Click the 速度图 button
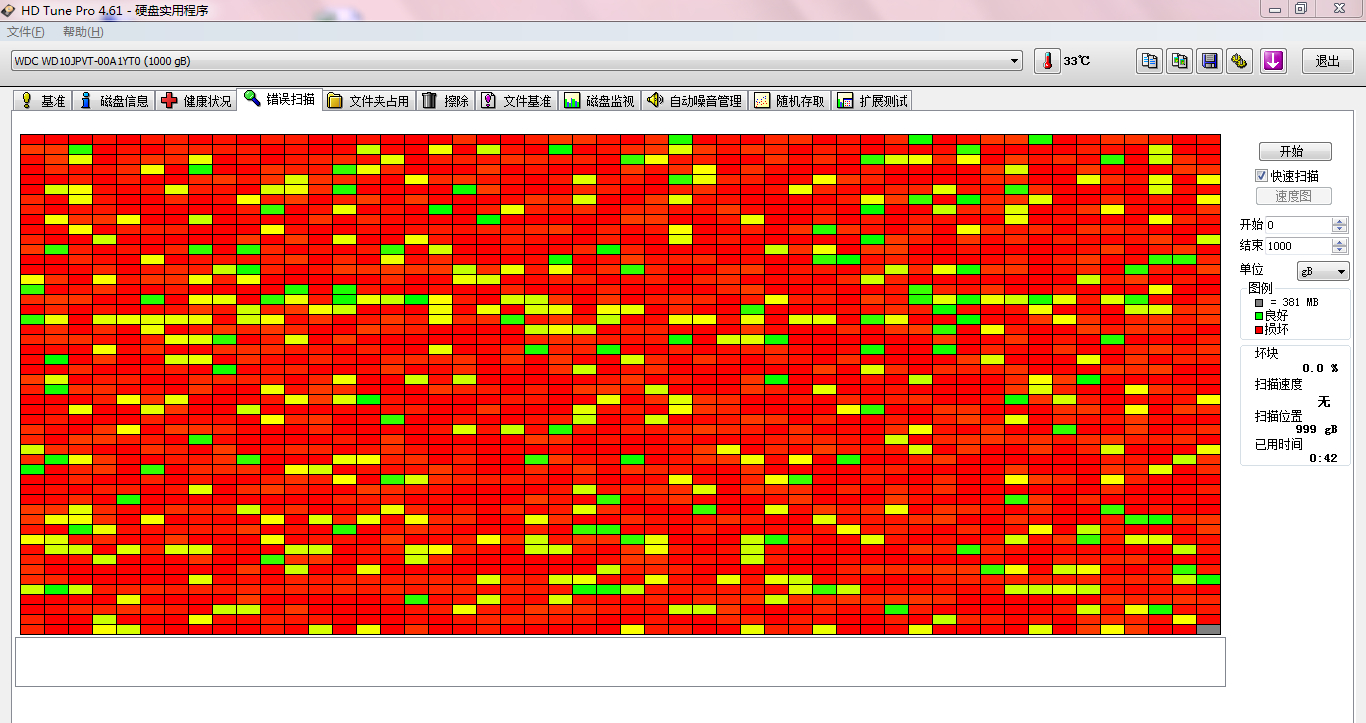The height and width of the screenshot is (723, 1366). point(1293,197)
